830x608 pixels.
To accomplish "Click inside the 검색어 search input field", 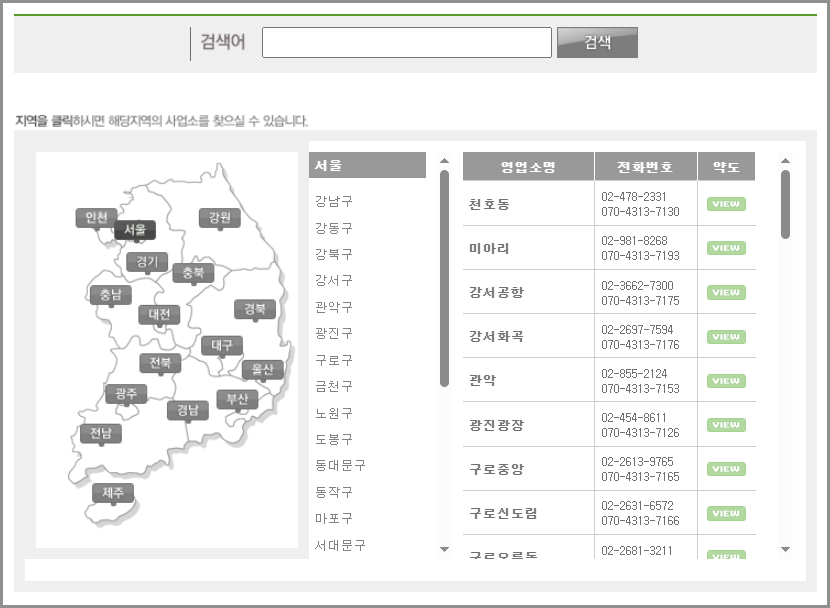I will pyautogui.click(x=406, y=43).
